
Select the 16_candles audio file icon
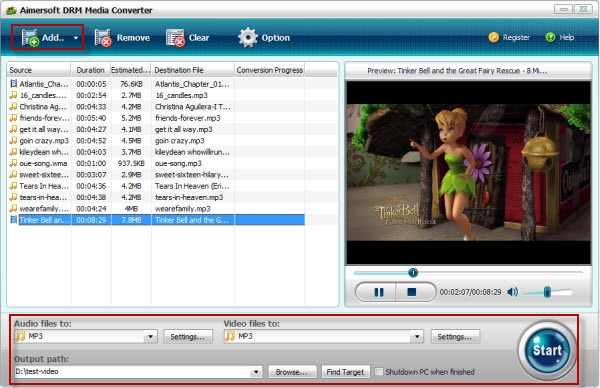coord(14,95)
